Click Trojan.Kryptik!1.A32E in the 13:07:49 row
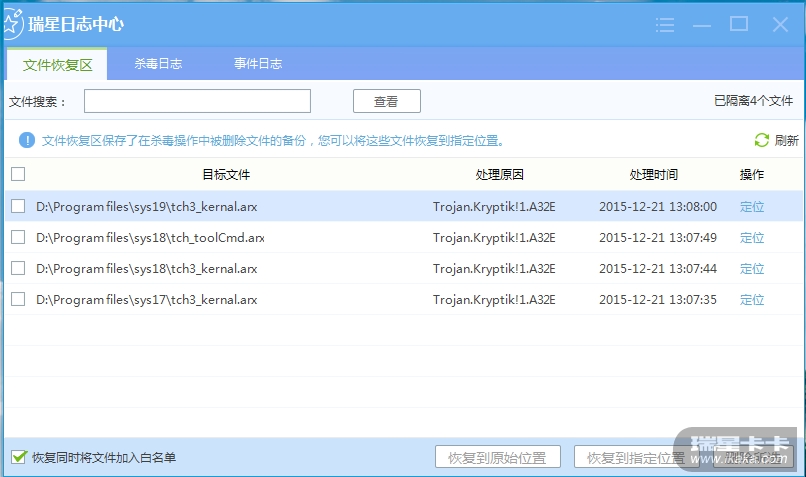The width and height of the screenshot is (806, 477). click(x=494, y=237)
